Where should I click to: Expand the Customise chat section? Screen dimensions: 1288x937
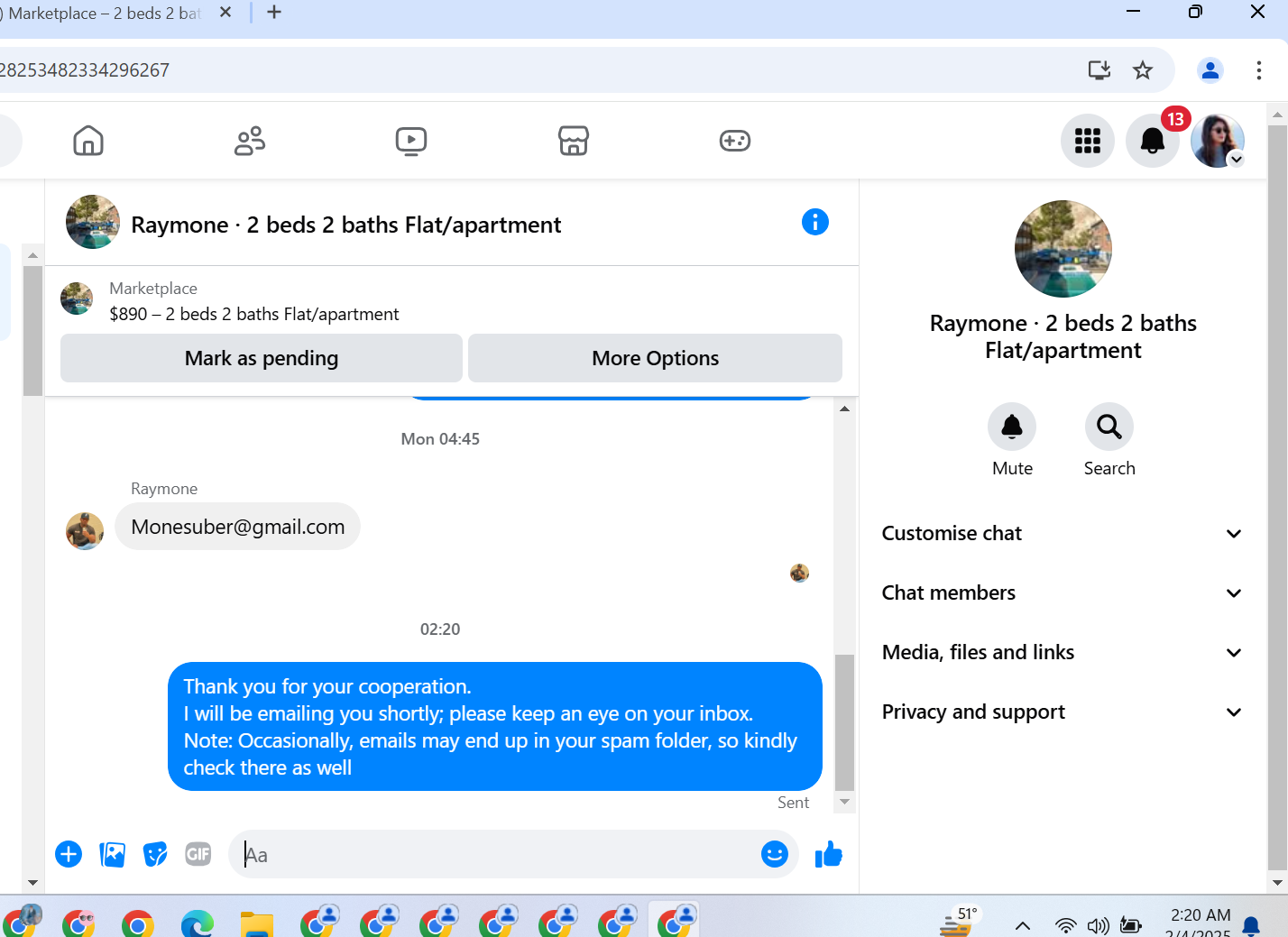click(x=1063, y=534)
